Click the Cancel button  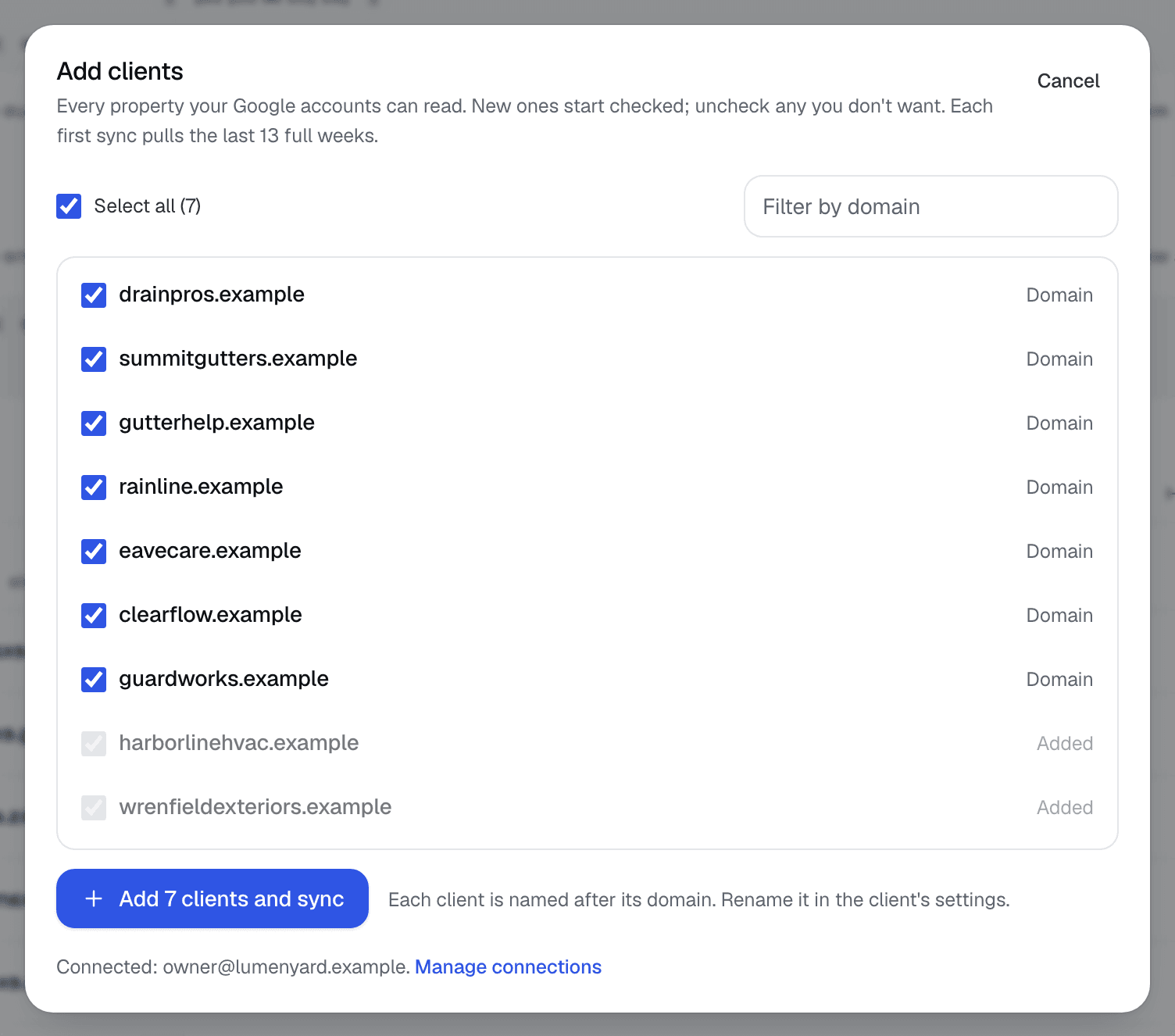point(1068,81)
